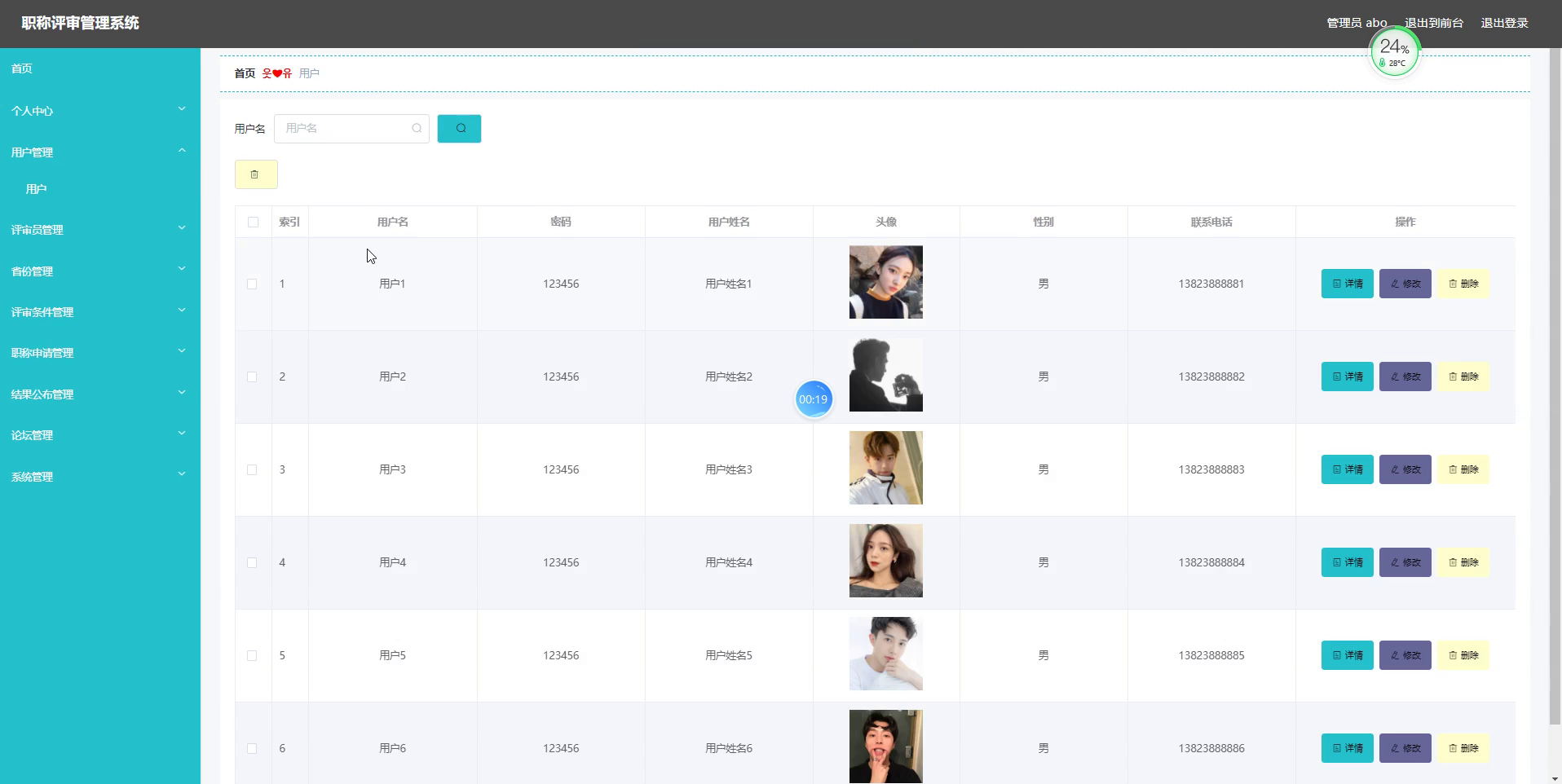Expand the 论坛管理 sidebar menu

[x=99, y=435]
